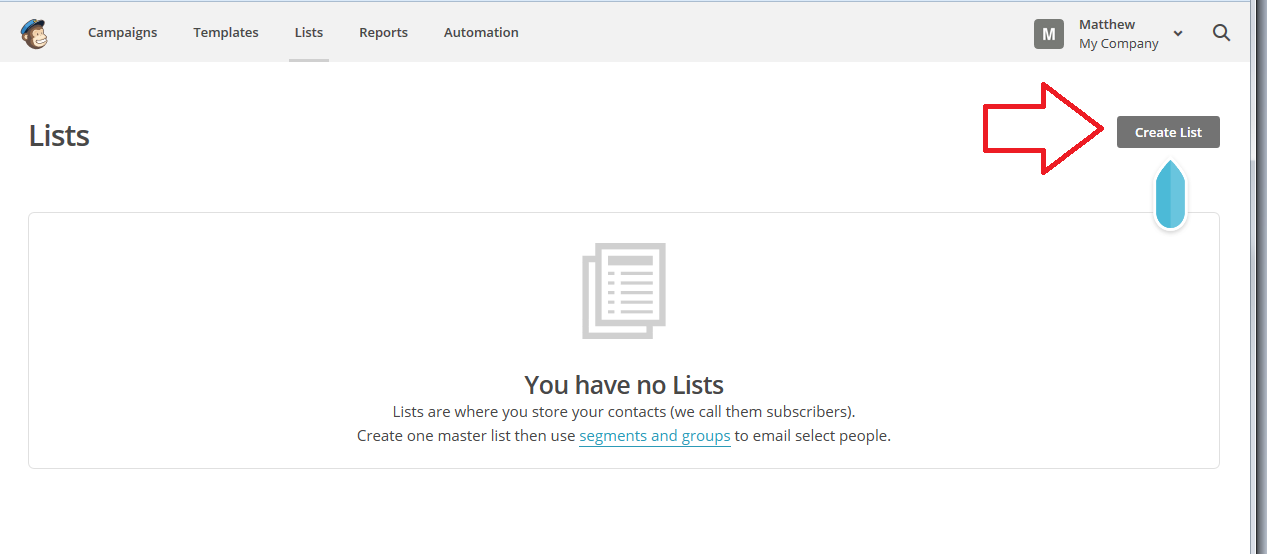The image size is (1267, 554).
Task: Click the vertical scrollbar on the right
Action: [x=1258, y=300]
